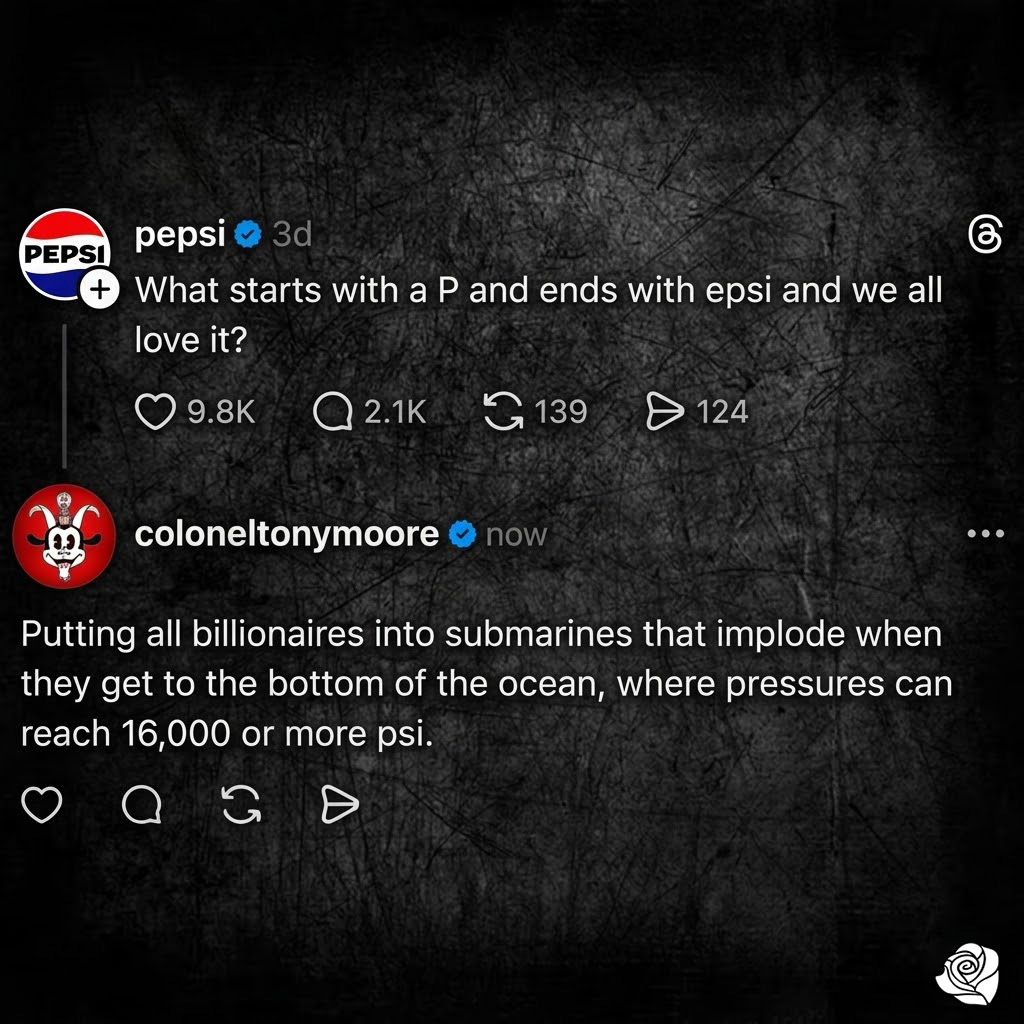Repost the pepsi thread showing 139

pyautogui.click(x=503, y=411)
